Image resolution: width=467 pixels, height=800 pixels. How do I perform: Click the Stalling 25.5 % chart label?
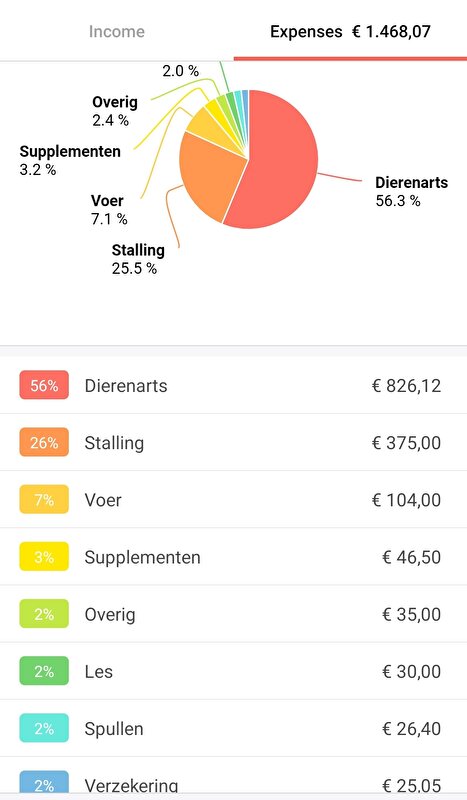click(x=138, y=259)
